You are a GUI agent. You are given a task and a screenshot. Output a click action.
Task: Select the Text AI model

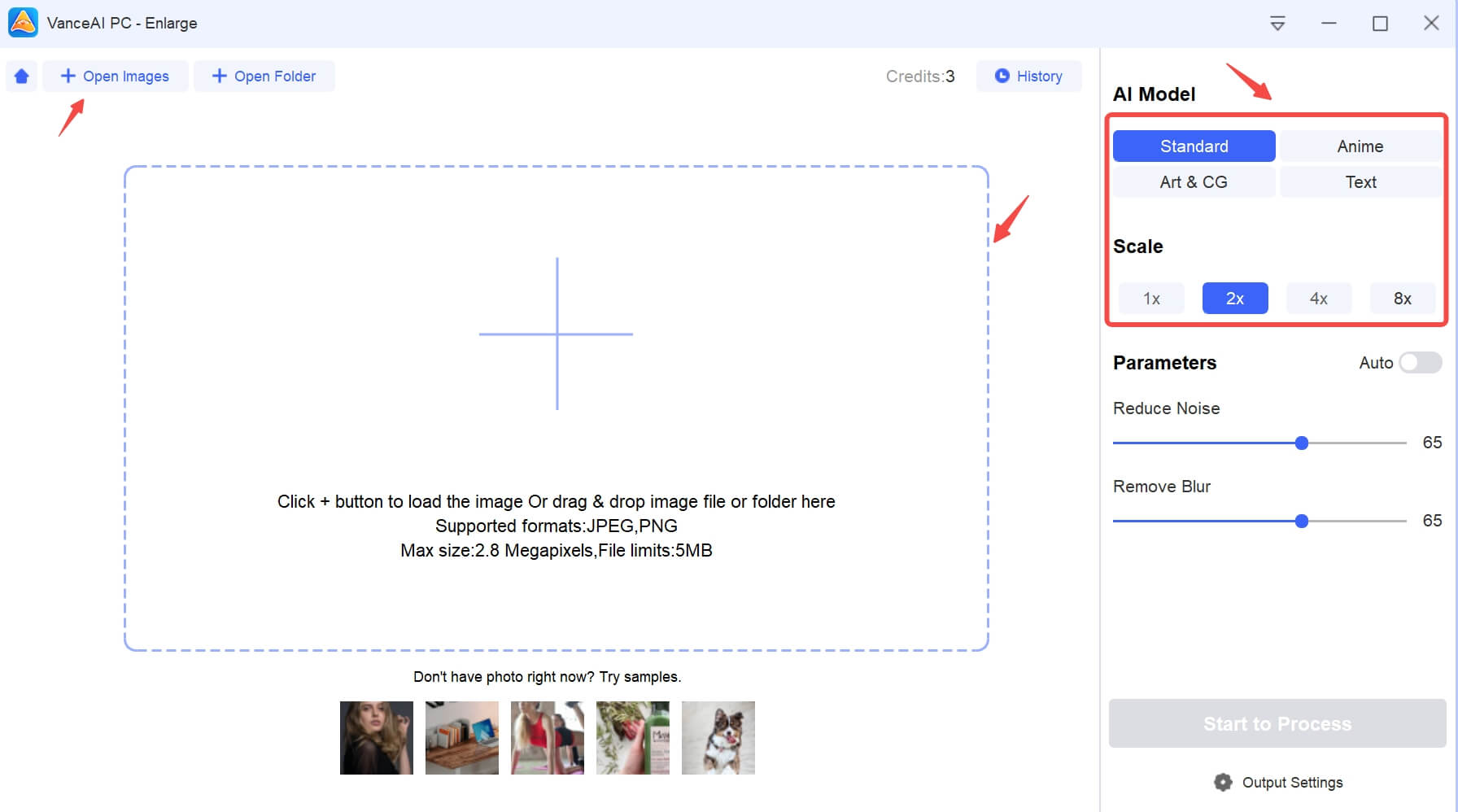pos(1360,181)
